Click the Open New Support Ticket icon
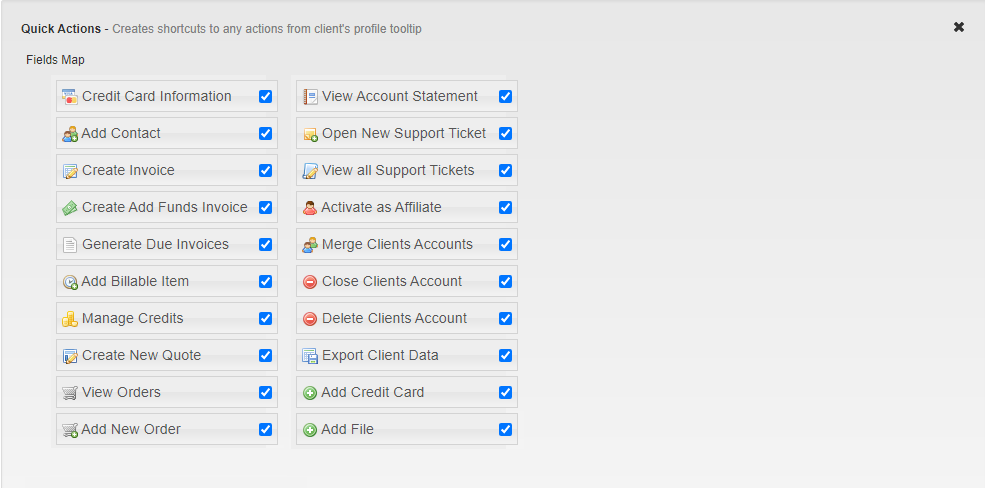This screenshot has width=985, height=488. pyautogui.click(x=310, y=134)
